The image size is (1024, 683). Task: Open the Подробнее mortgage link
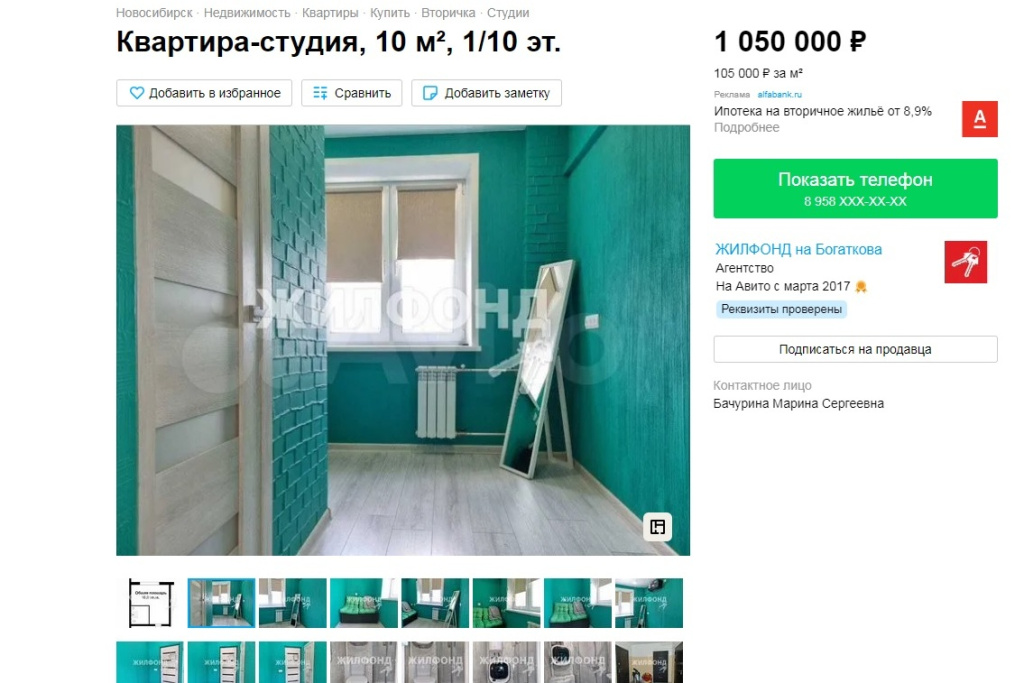(746, 127)
